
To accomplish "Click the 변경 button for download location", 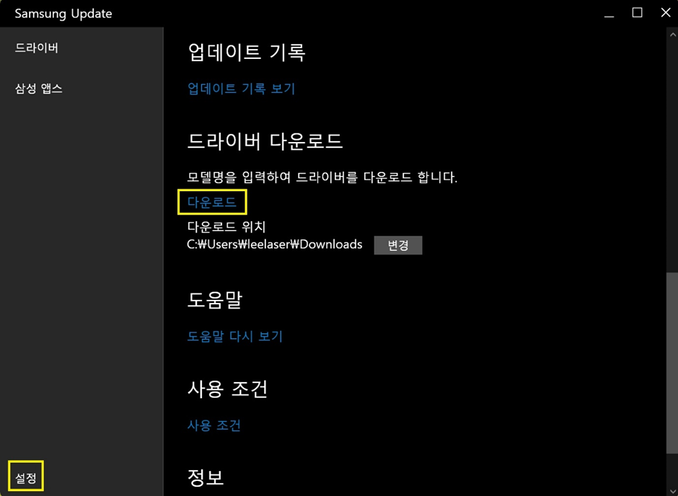I will pyautogui.click(x=398, y=245).
